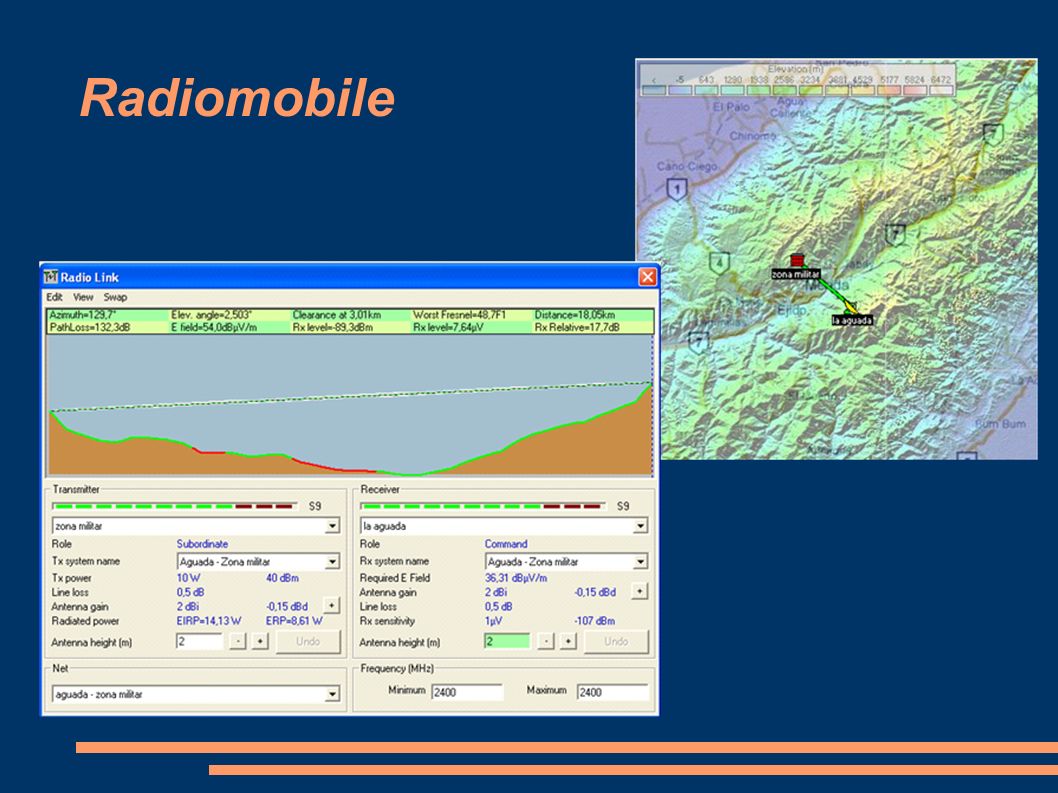Click the Elev. angle=2,503° readout
Image resolution: width=1058 pixels, height=793 pixels.
pyautogui.click(x=212, y=315)
